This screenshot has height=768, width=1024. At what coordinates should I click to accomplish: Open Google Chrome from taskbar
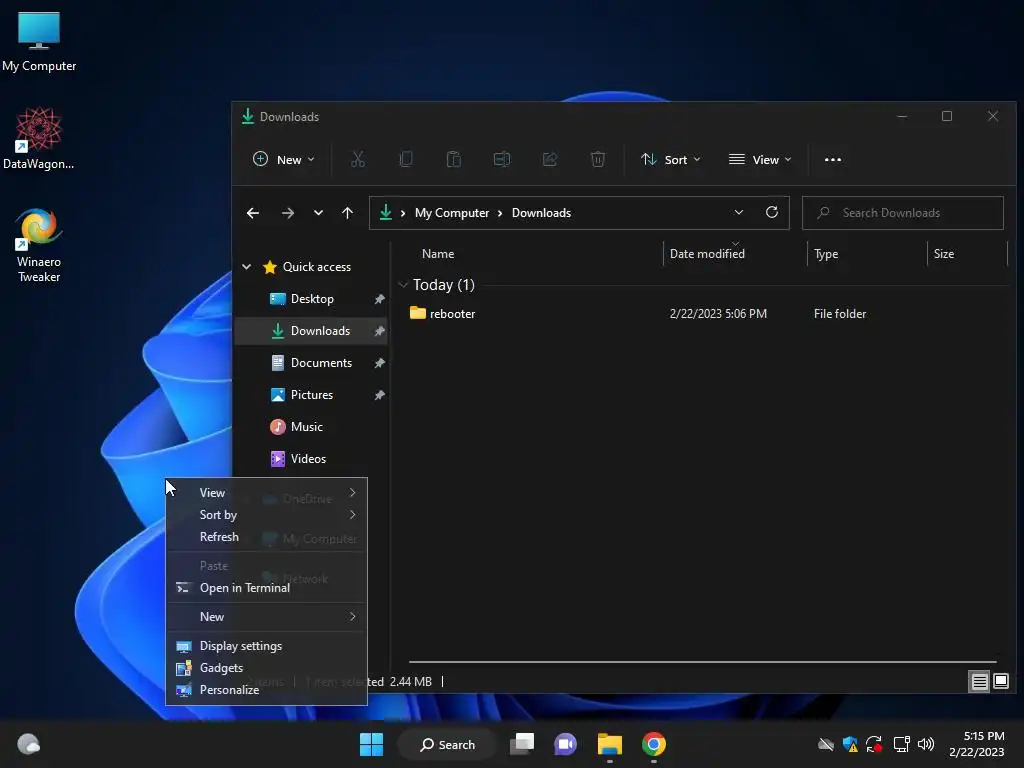click(654, 744)
